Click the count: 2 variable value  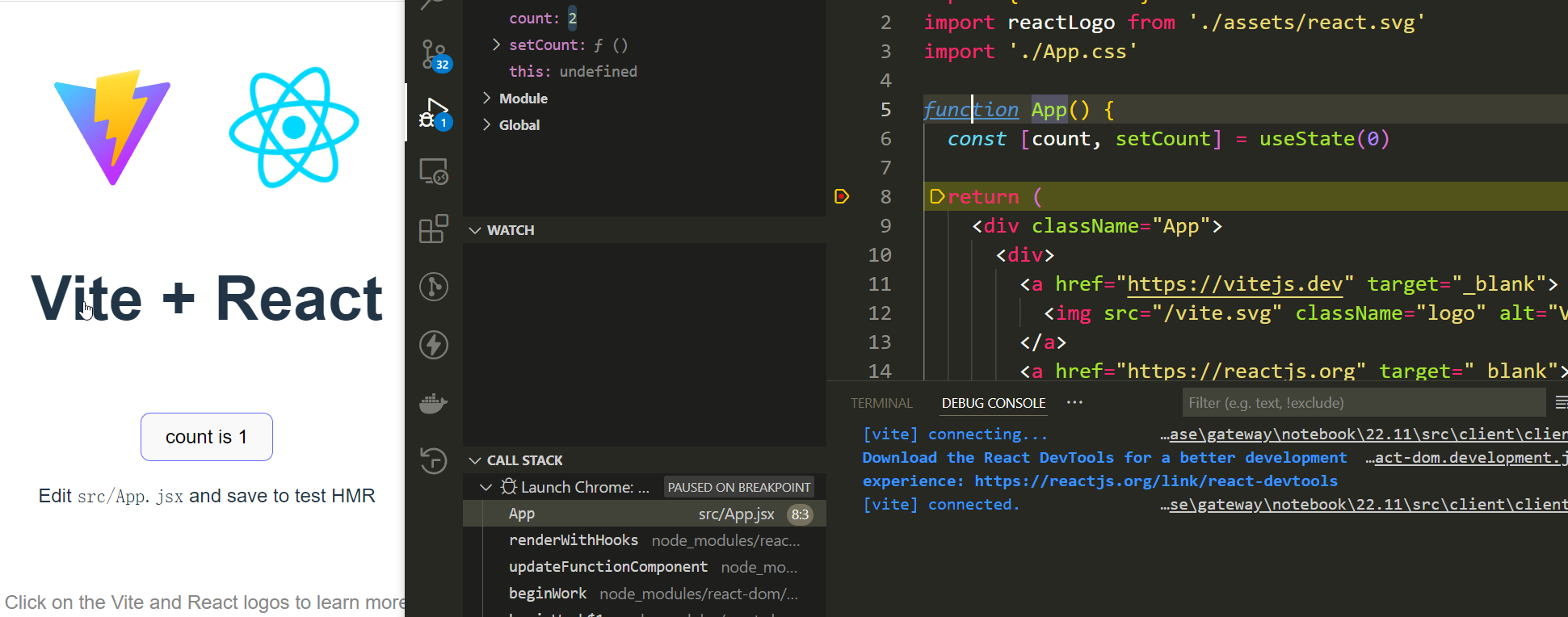pos(572,18)
